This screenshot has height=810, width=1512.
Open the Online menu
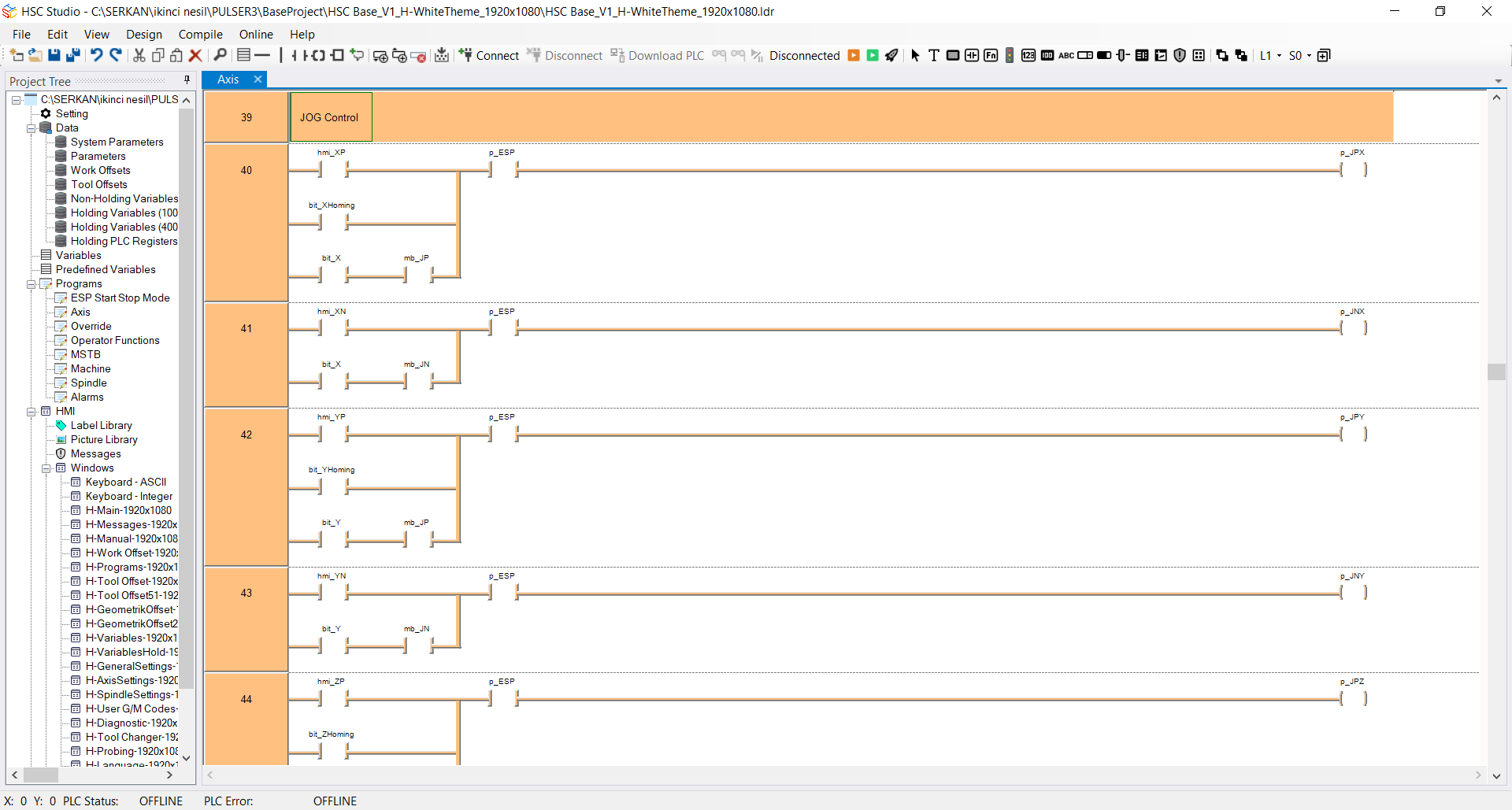click(256, 34)
